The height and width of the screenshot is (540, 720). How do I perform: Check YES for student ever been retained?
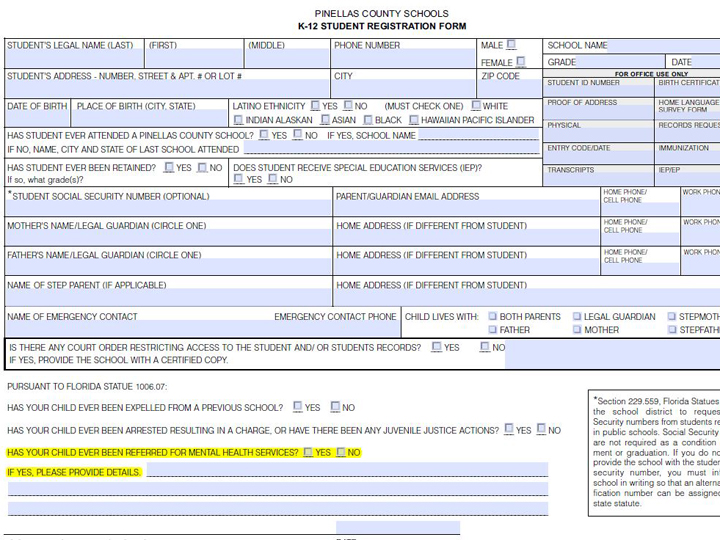[x=170, y=167]
